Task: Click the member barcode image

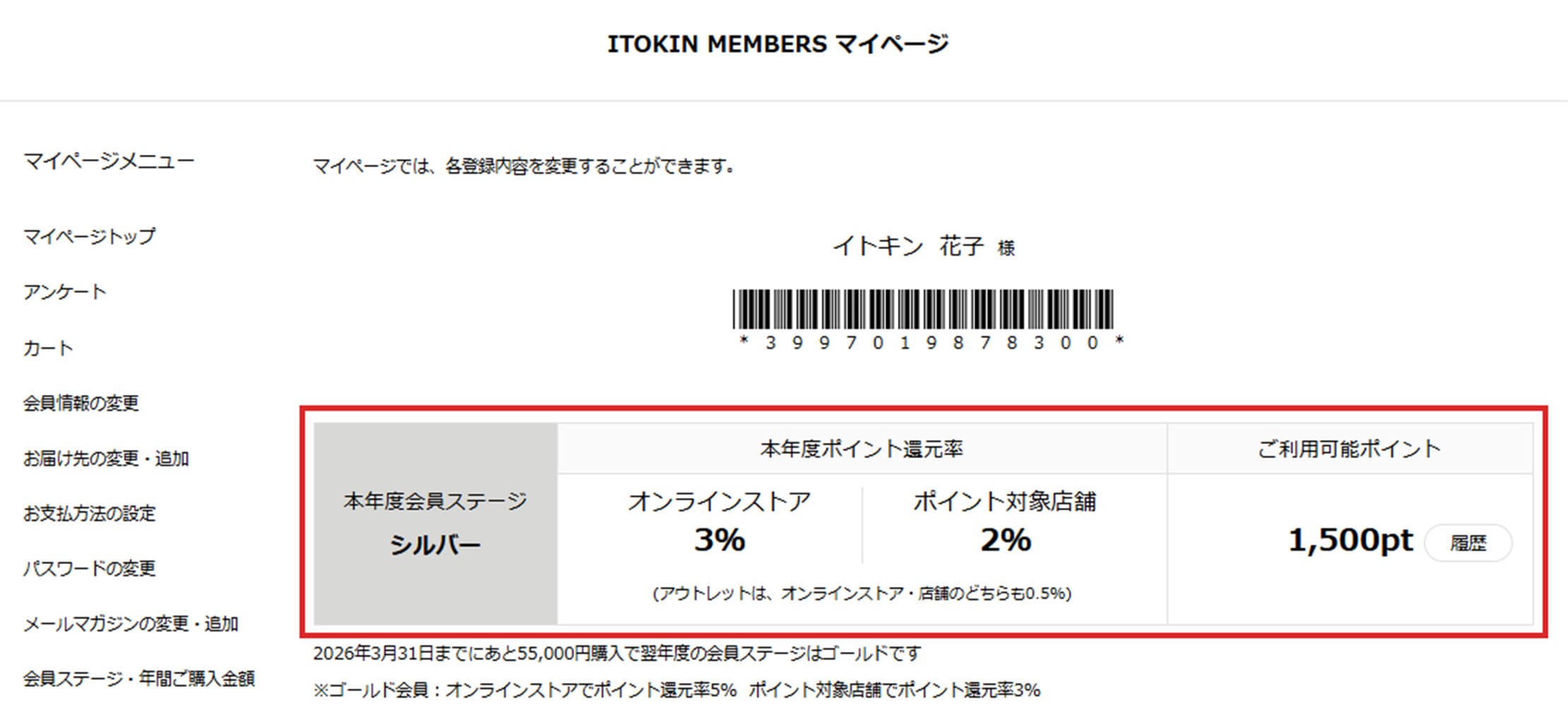Action: tap(922, 309)
